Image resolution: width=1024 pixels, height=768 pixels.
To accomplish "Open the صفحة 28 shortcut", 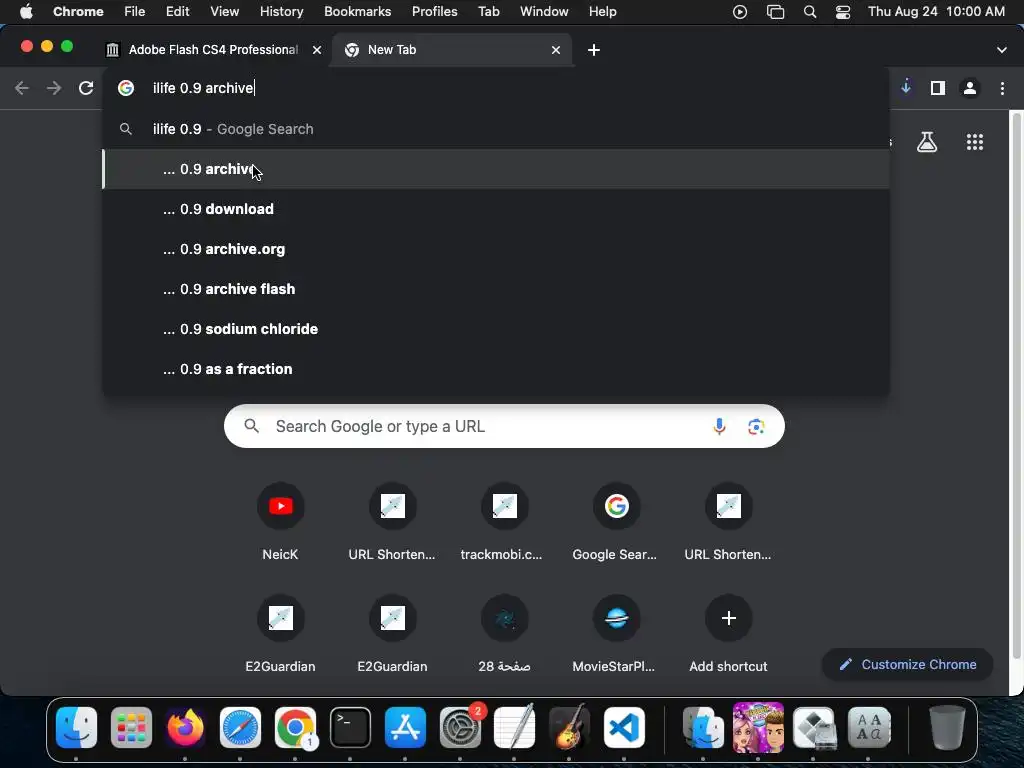I will 504,634.
